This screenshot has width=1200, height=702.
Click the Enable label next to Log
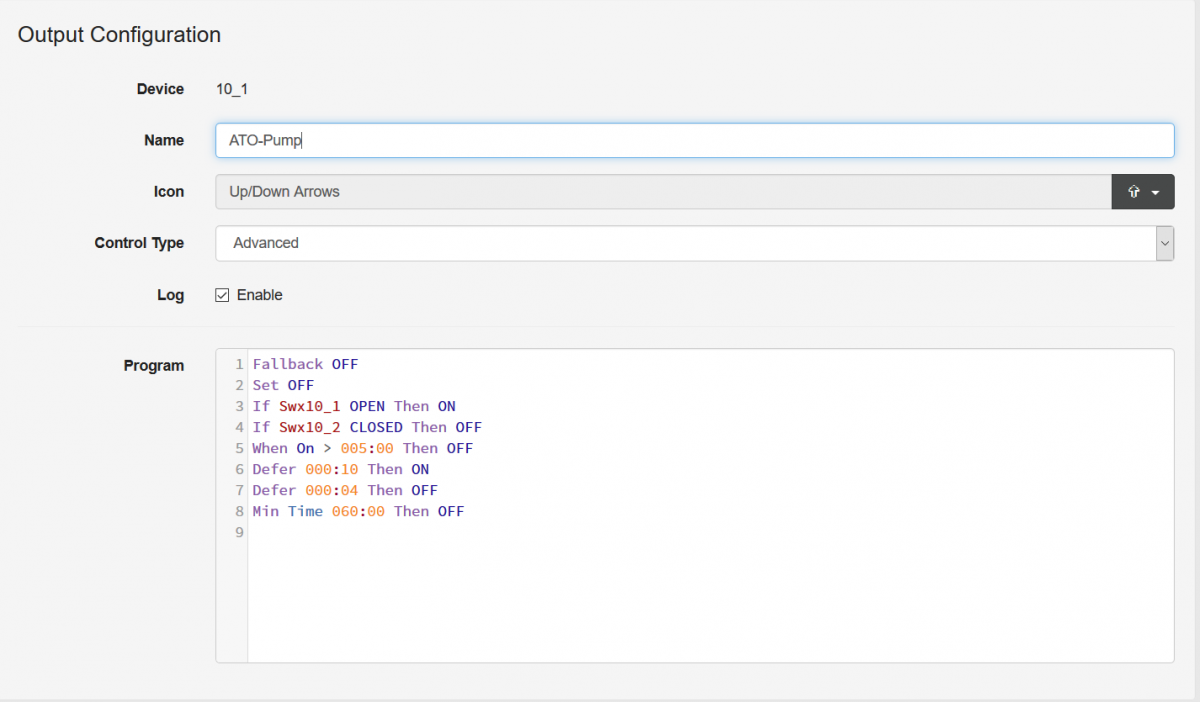(x=259, y=295)
